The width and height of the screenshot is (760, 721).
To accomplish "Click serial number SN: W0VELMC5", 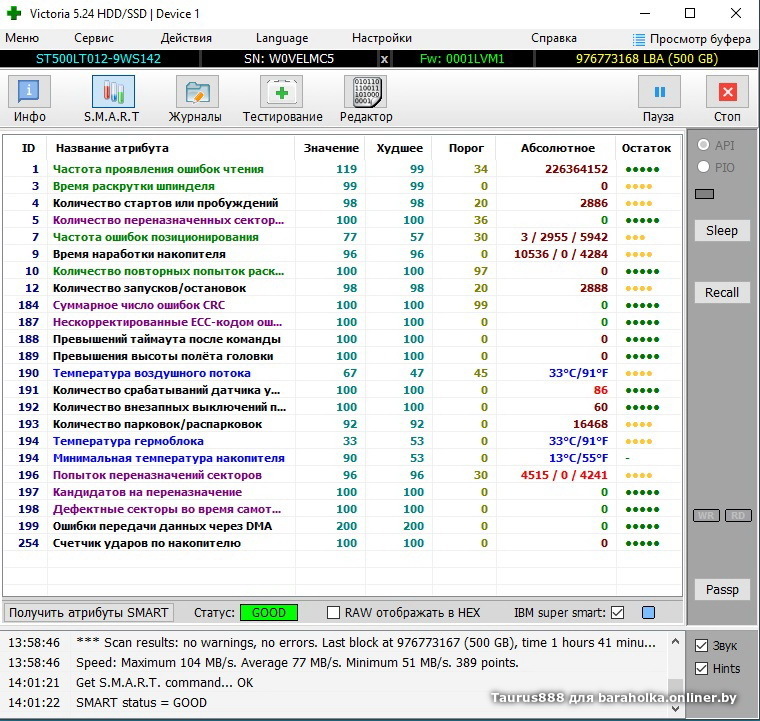I will (289, 59).
